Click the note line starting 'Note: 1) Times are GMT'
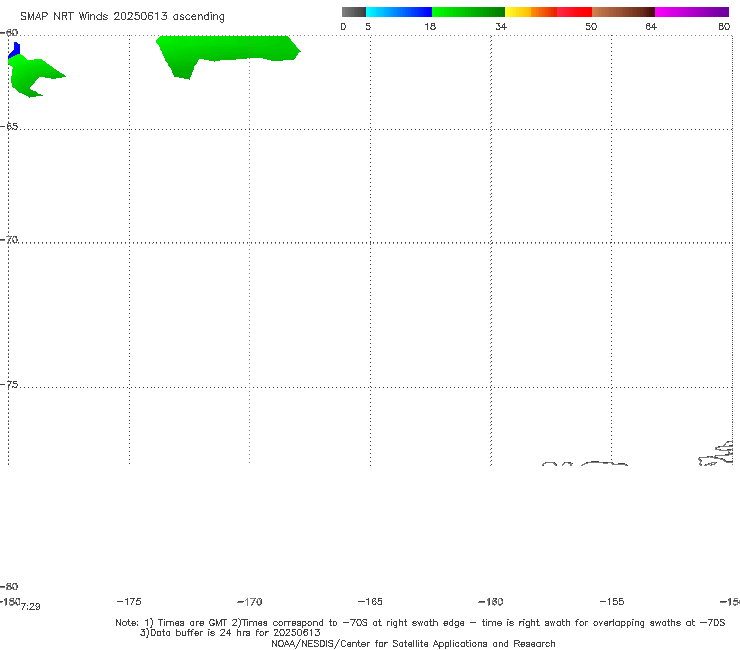This screenshot has height=650, width=740. coord(420,623)
